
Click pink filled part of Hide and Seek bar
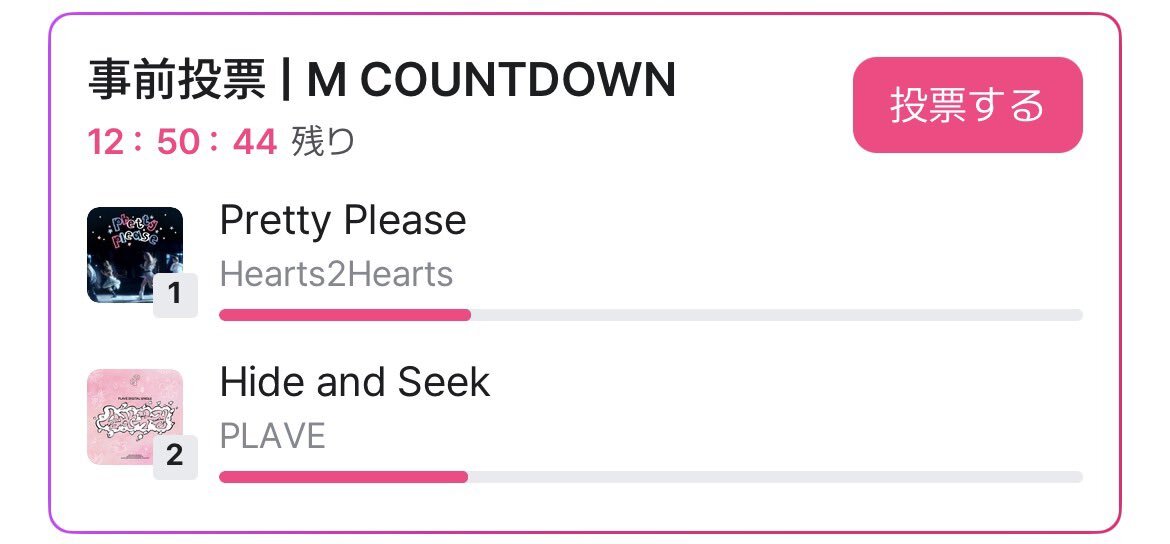pyautogui.click(x=343, y=477)
